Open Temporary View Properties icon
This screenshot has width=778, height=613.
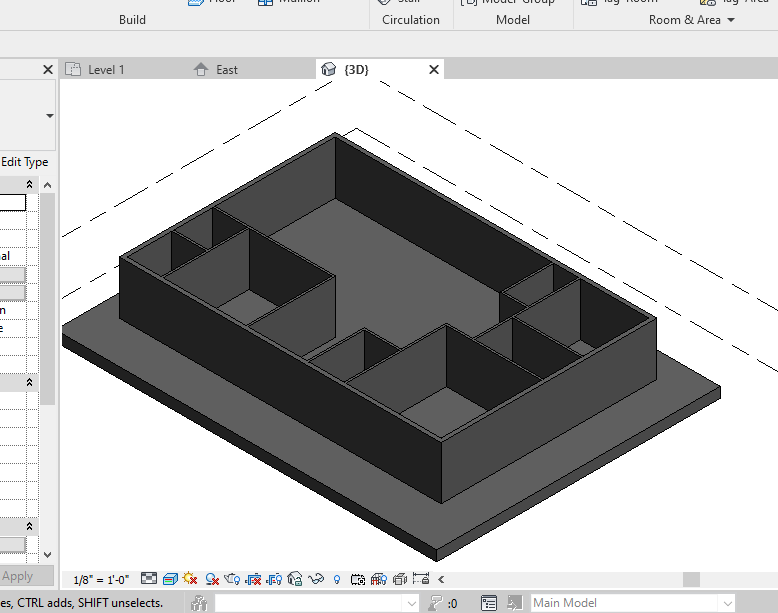click(358, 579)
